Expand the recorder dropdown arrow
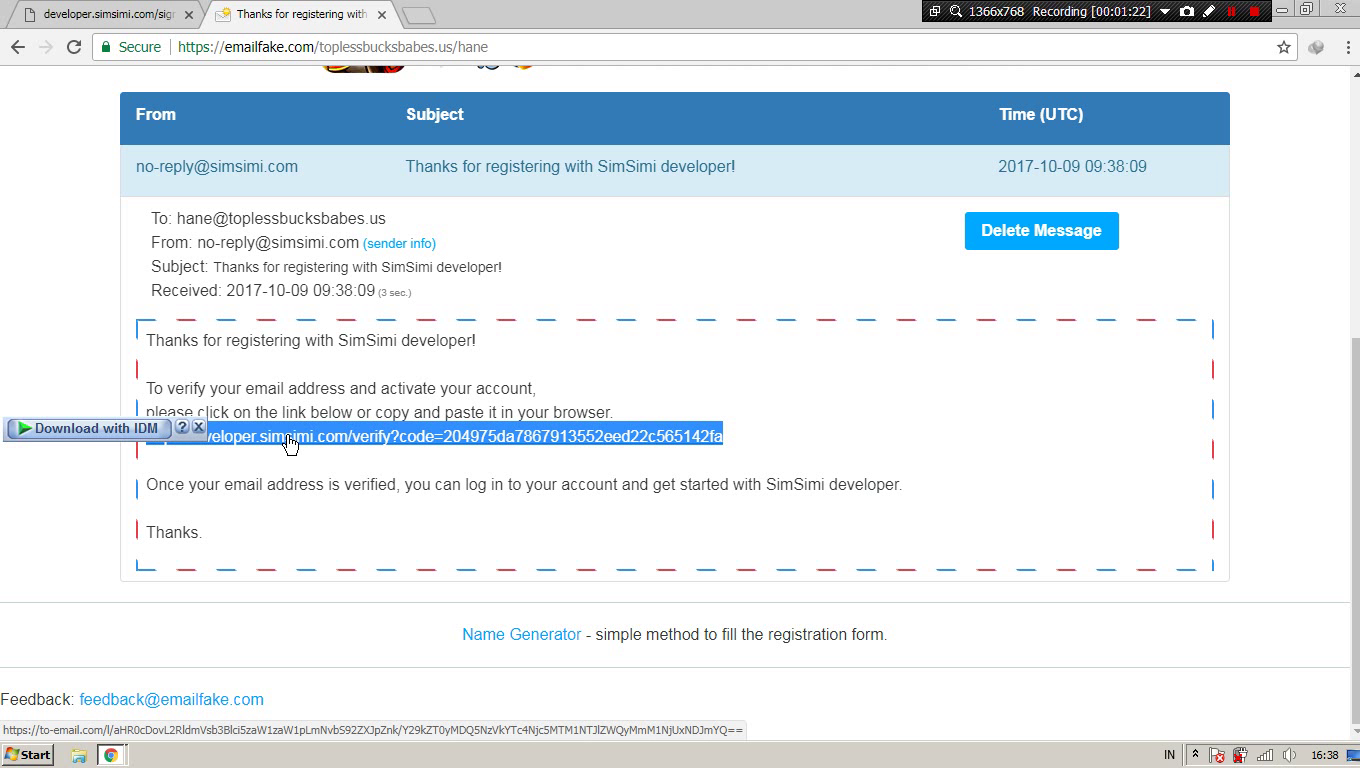 click(x=1165, y=12)
